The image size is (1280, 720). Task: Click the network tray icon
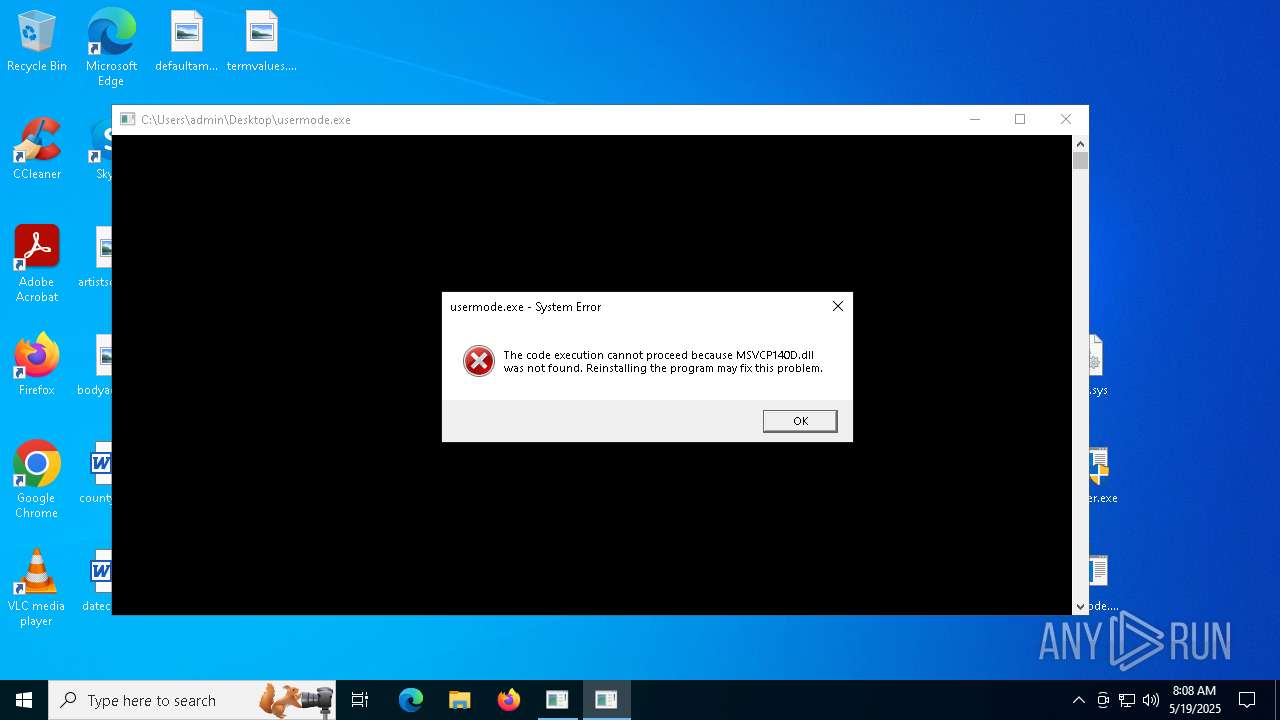point(1127,700)
